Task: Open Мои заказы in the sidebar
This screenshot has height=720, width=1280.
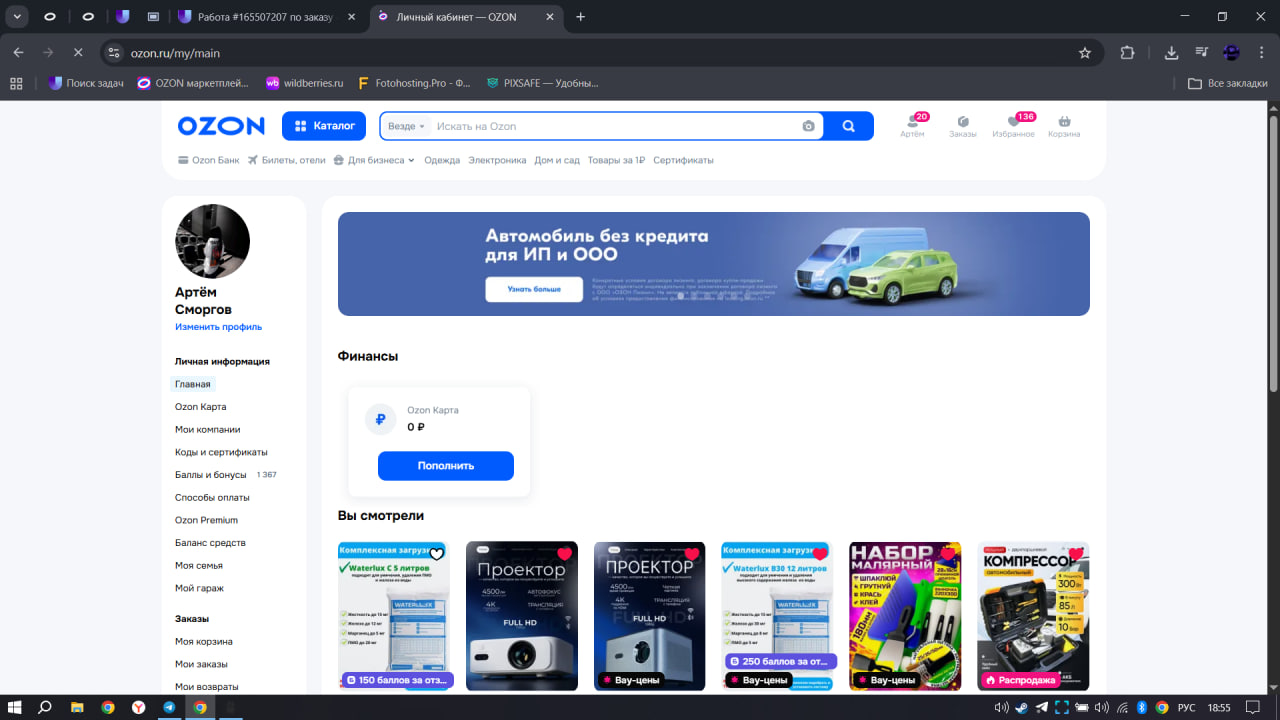Action: 201,664
